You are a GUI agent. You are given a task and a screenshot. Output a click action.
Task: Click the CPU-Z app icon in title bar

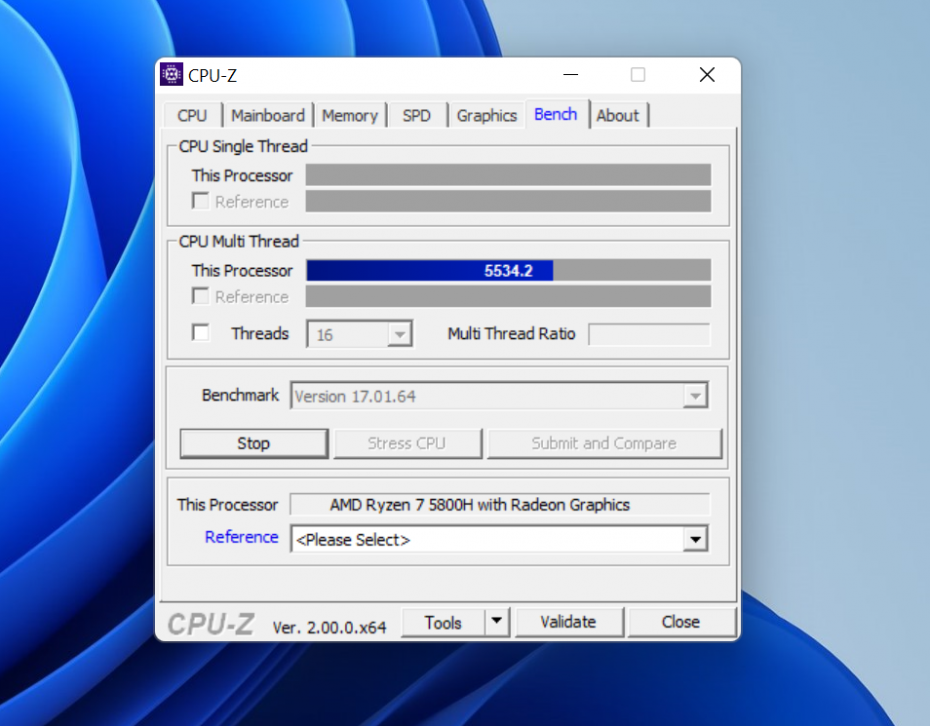[x=171, y=75]
